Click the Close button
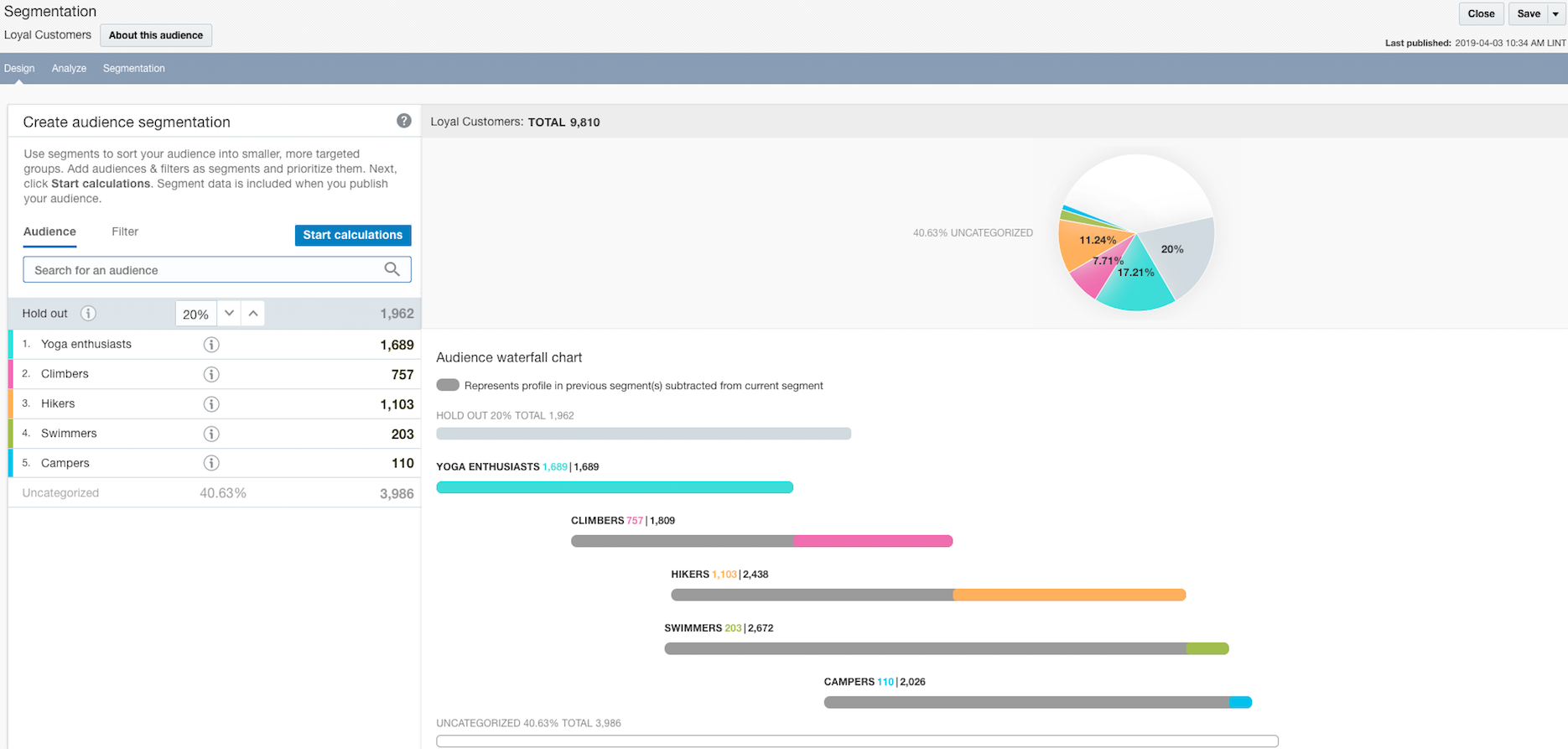Image resolution: width=1568 pixels, height=749 pixels. pyautogui.click(x=1481, y=13)
